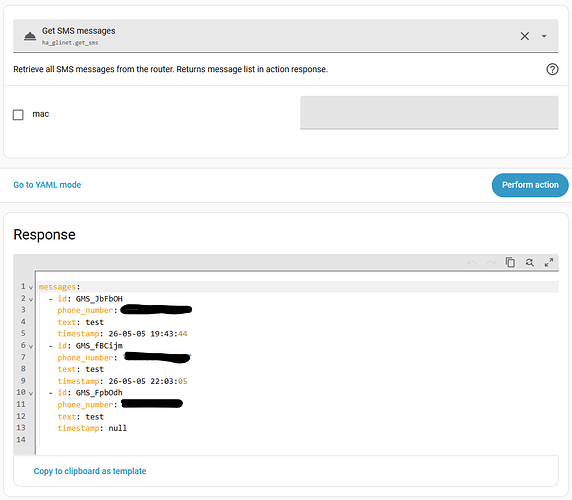This screenshot has width=572, height=500.
Task: Select the Get SMS messages action field
Action: tap(286, 36)
